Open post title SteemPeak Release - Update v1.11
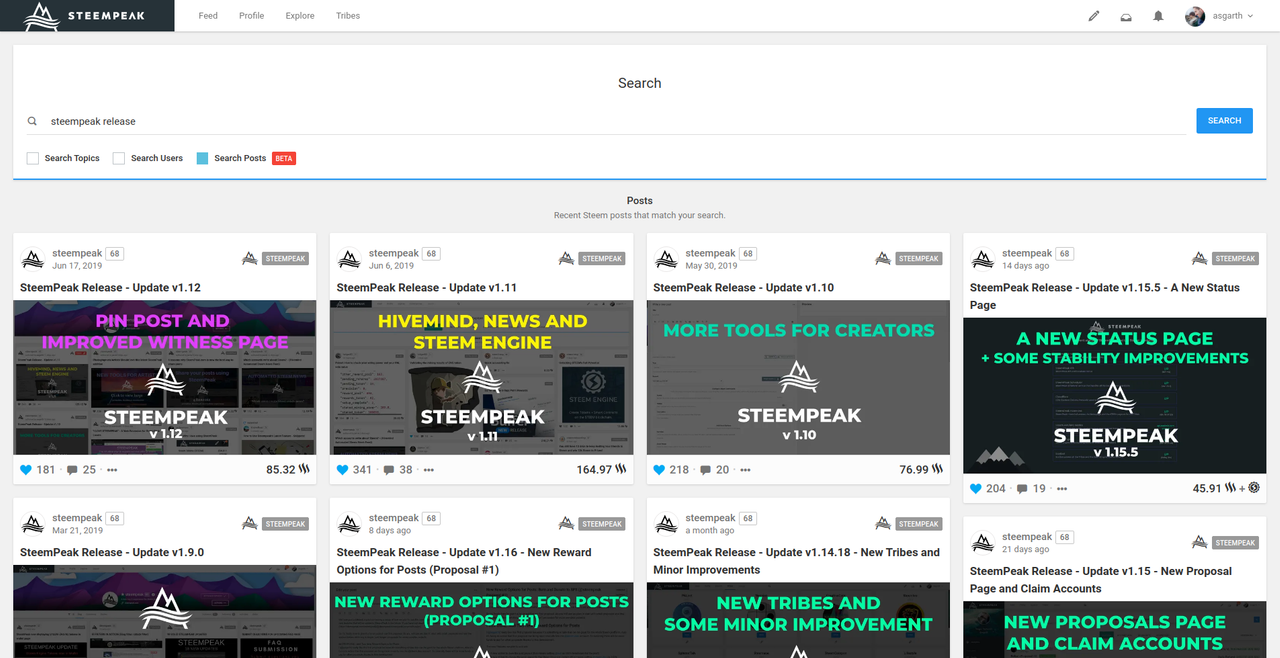Viewport: 1280px width, 658px height. [x=427, y=288]
